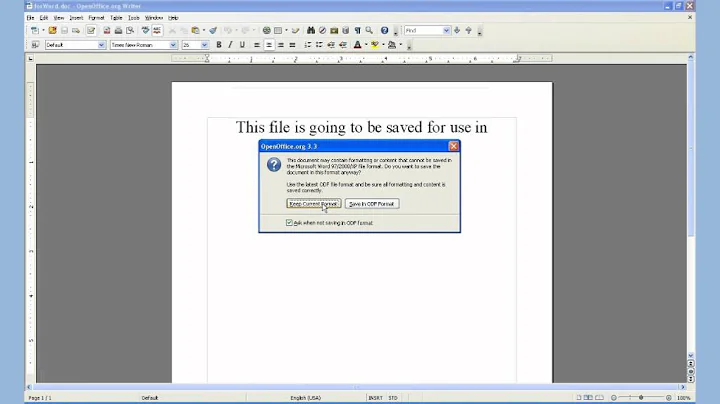Open the Tools menu
Screen dimensions: 720x404
[x=134, y=17]
